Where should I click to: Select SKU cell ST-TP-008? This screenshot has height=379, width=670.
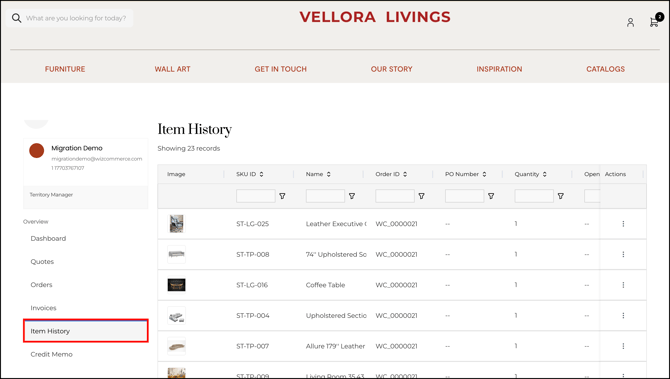(253, 255)
